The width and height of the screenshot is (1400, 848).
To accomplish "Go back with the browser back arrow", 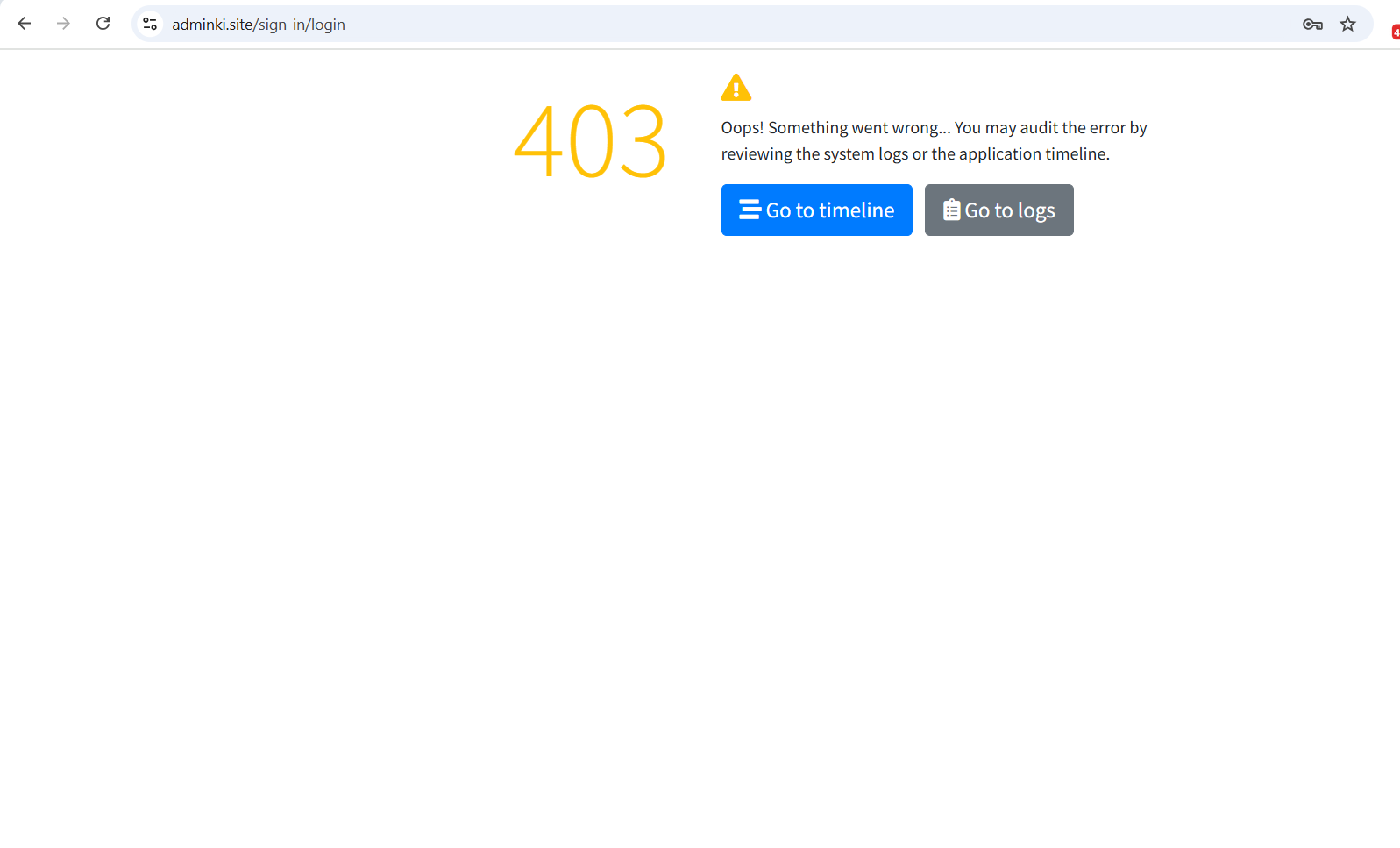I will [x=25, y=24].
